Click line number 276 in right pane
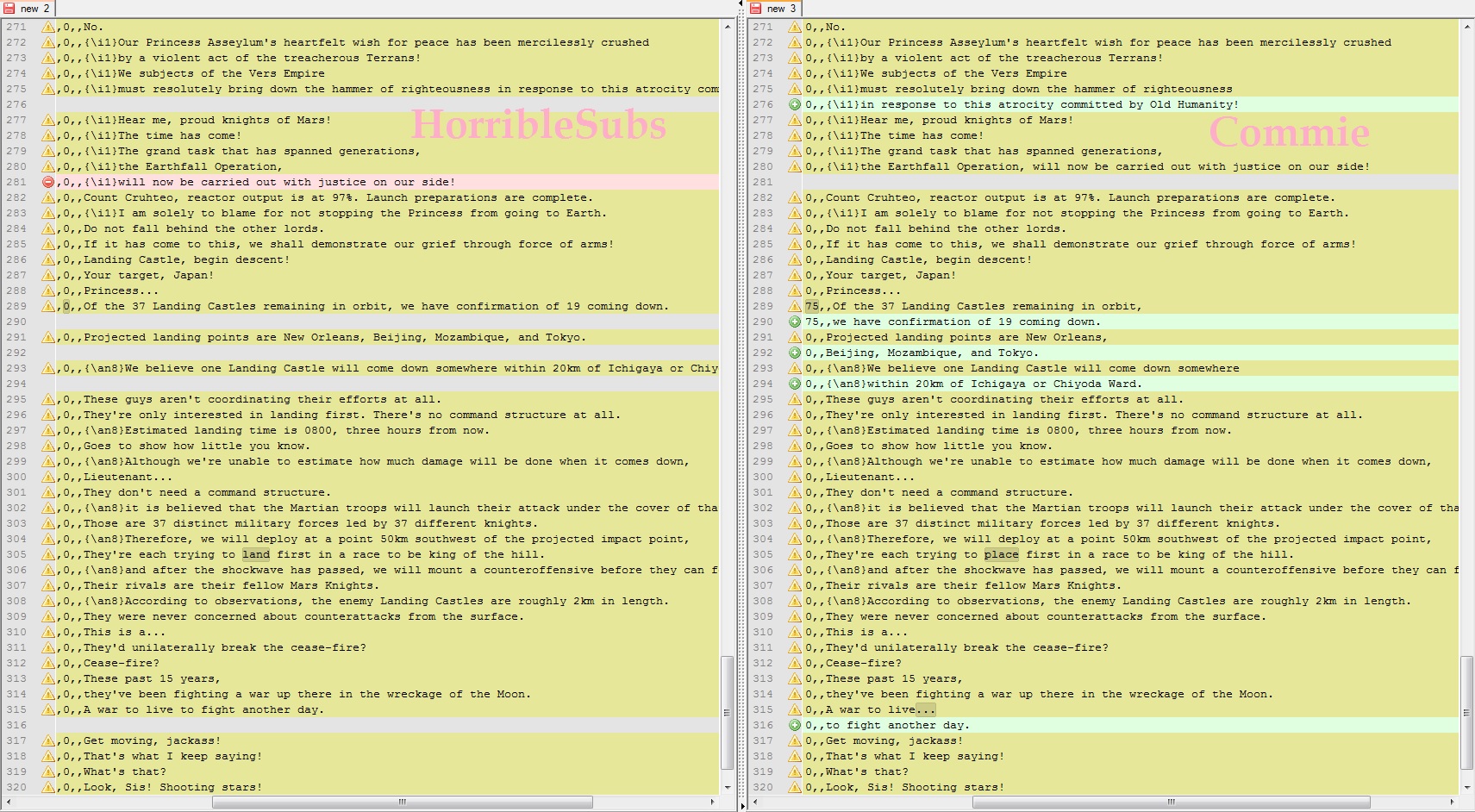This screenshot has height=812, width=1475. [763, 104]
